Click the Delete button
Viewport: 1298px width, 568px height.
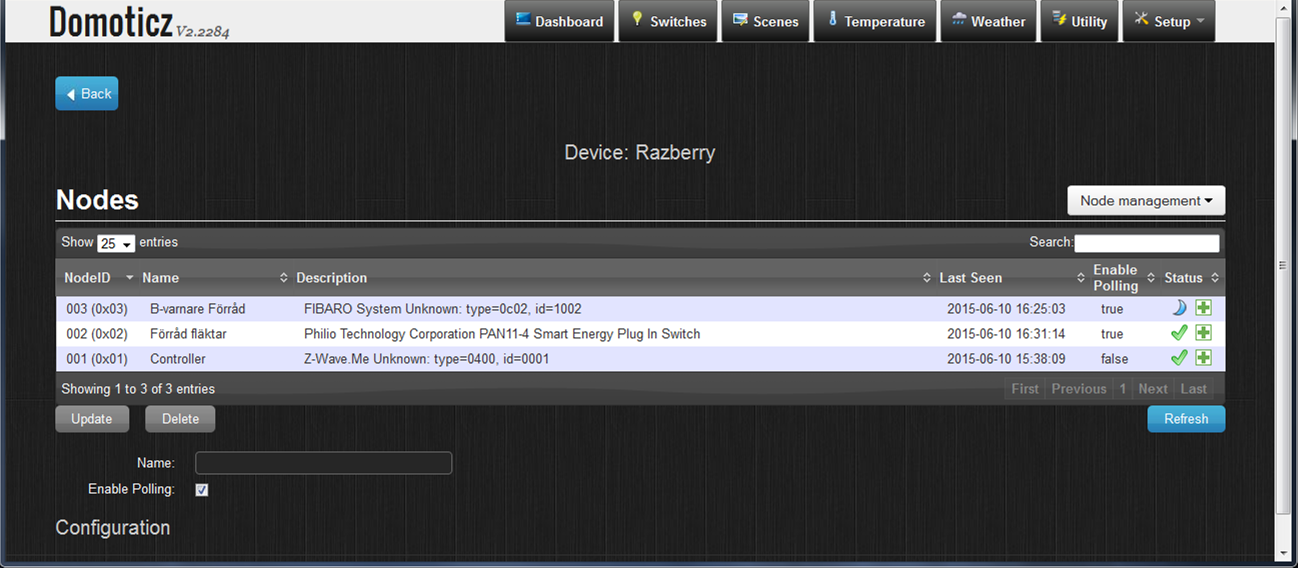180,419
